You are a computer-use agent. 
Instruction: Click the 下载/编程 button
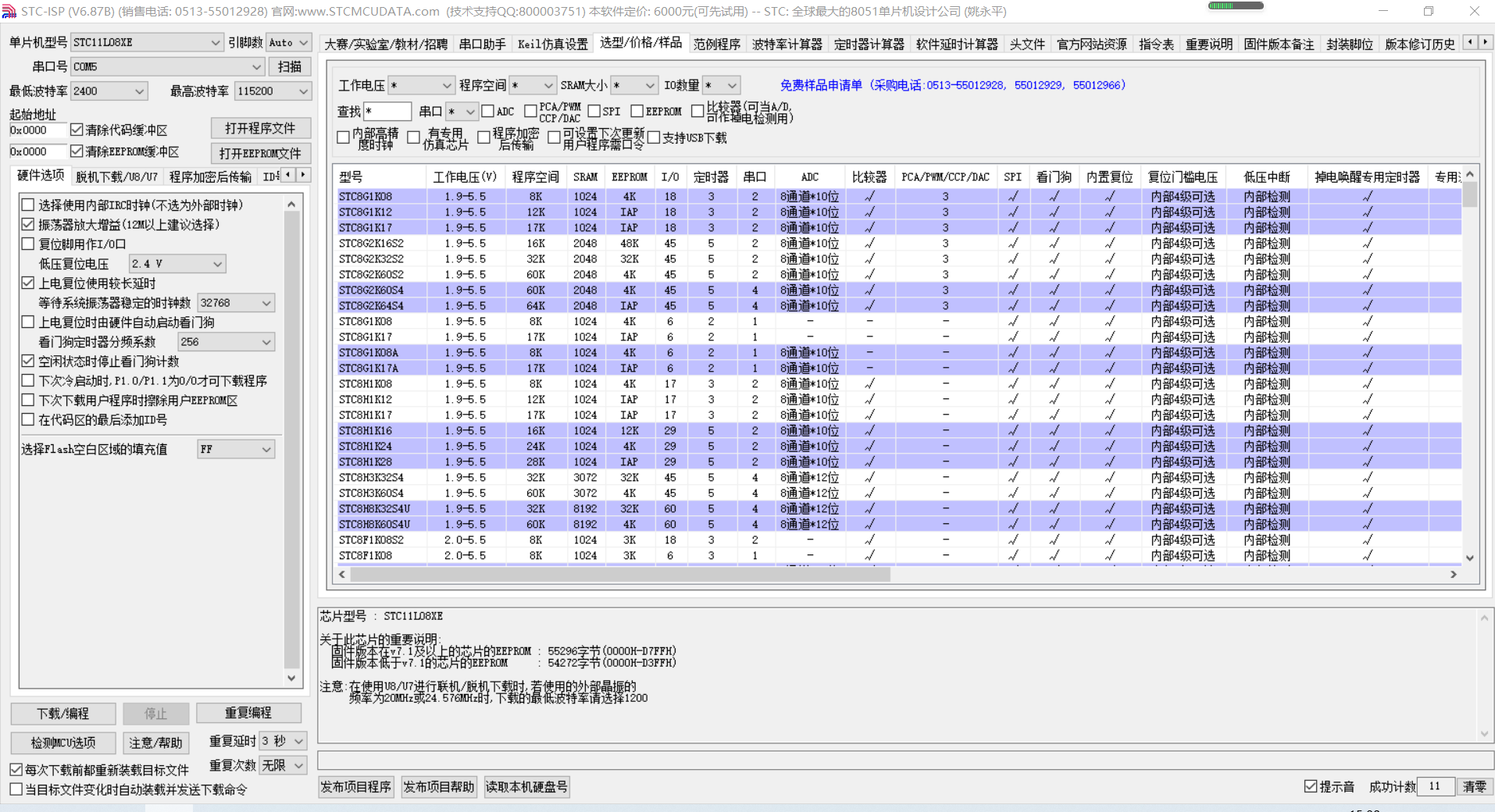pyautogui.click(x=63, y=713)
